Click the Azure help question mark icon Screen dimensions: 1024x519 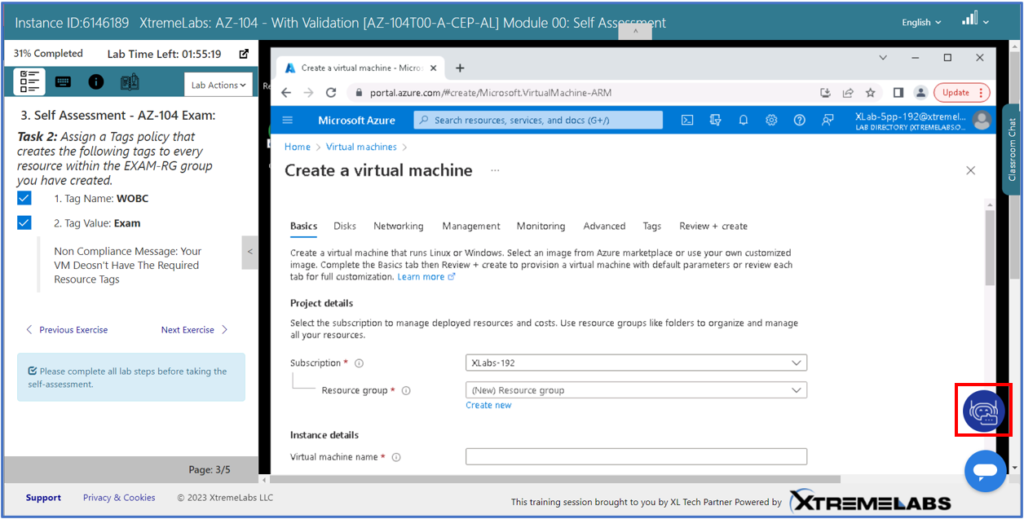(799, 120)
